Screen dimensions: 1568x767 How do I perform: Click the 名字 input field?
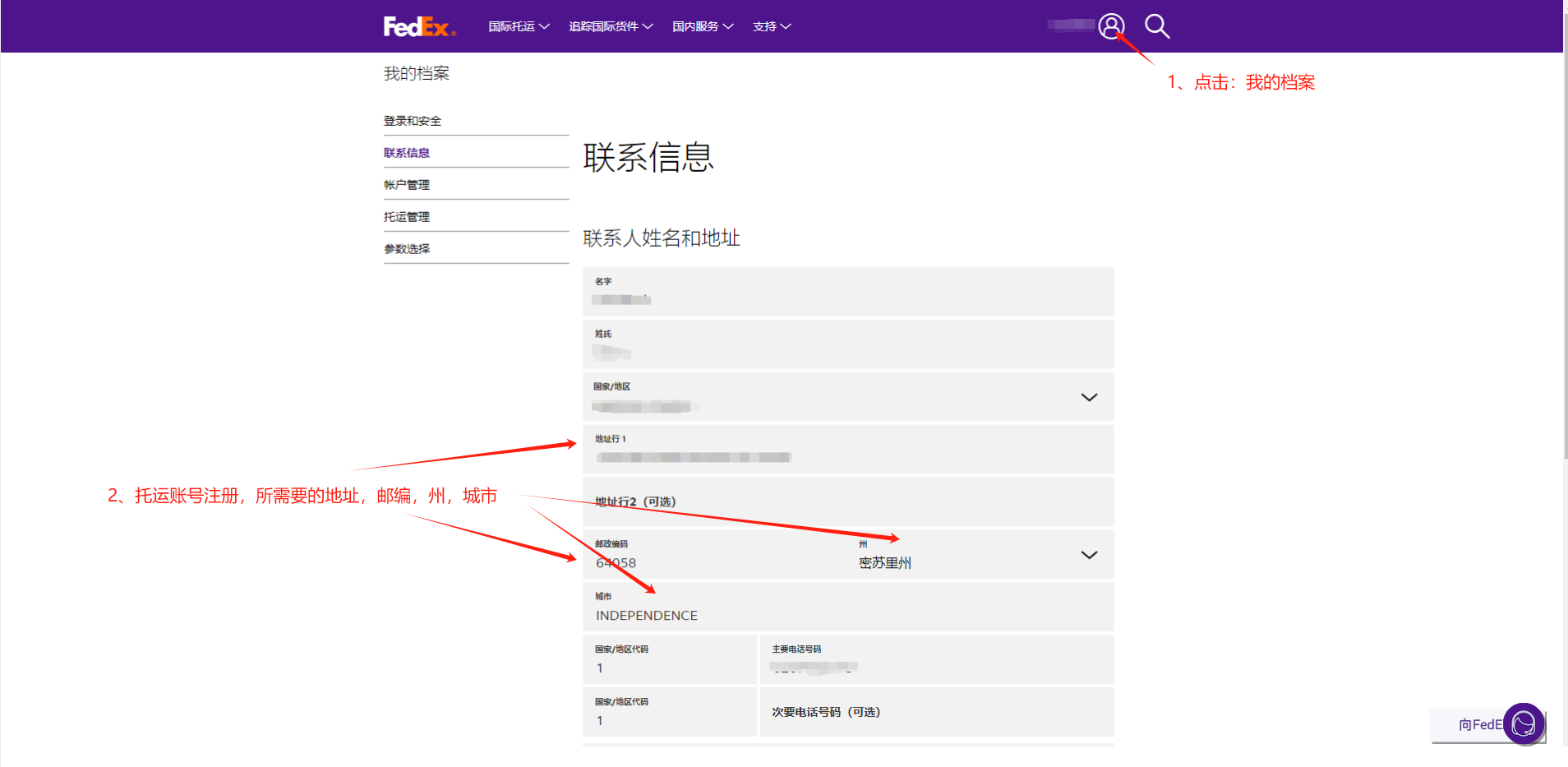coord(848,292)
